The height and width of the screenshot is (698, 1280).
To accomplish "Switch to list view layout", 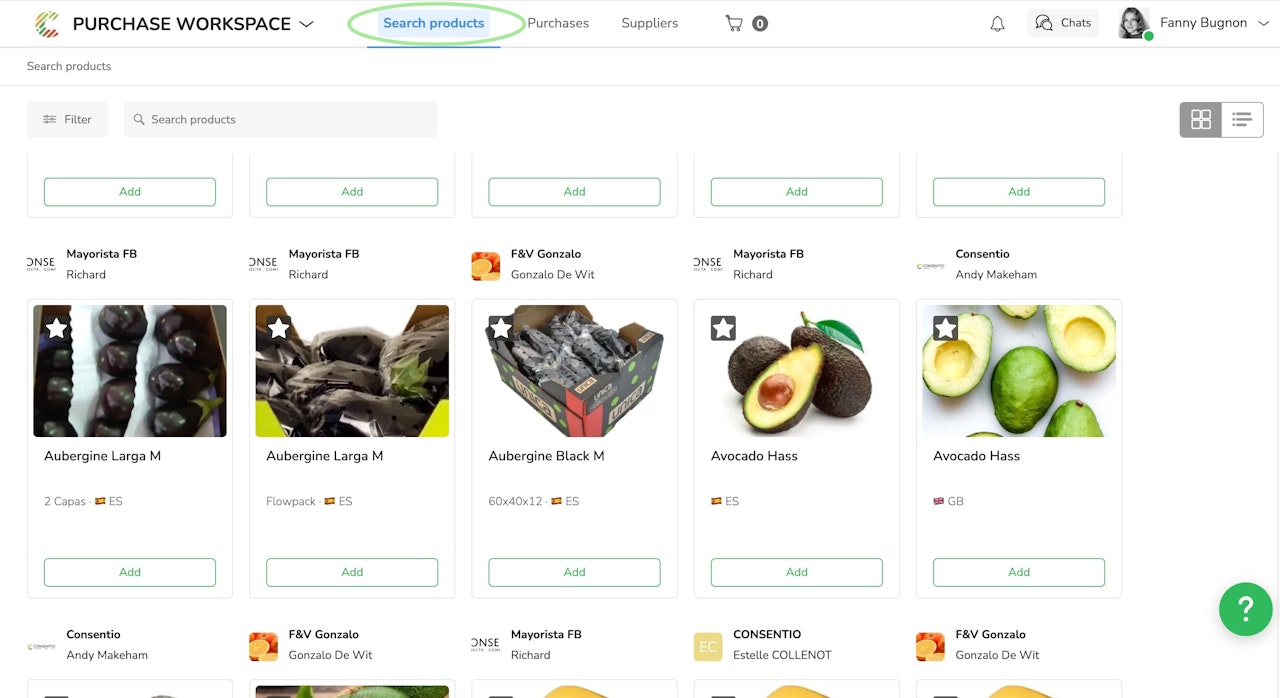I will click(x=1242, y=120).
